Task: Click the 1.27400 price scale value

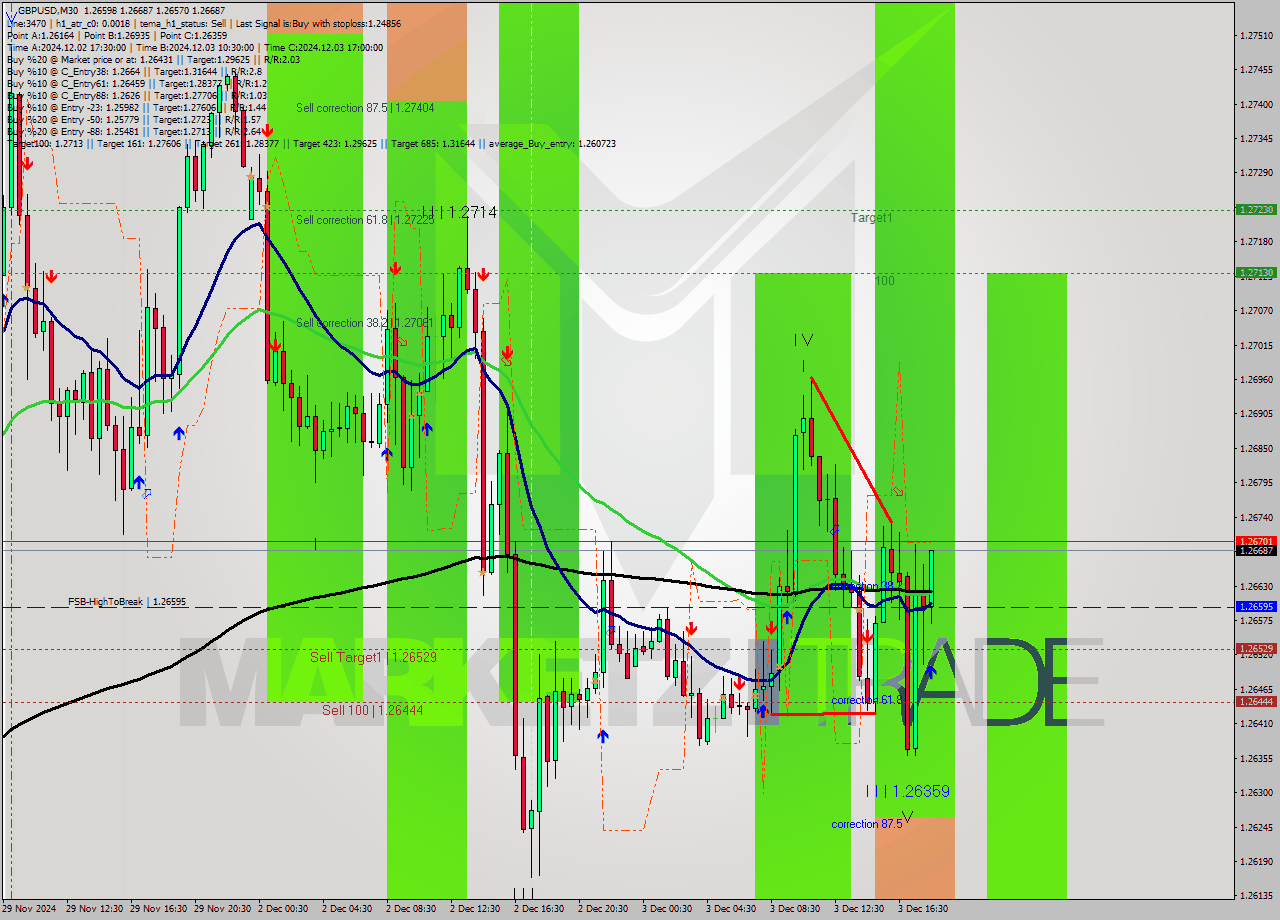Action: coord(1255,104)
